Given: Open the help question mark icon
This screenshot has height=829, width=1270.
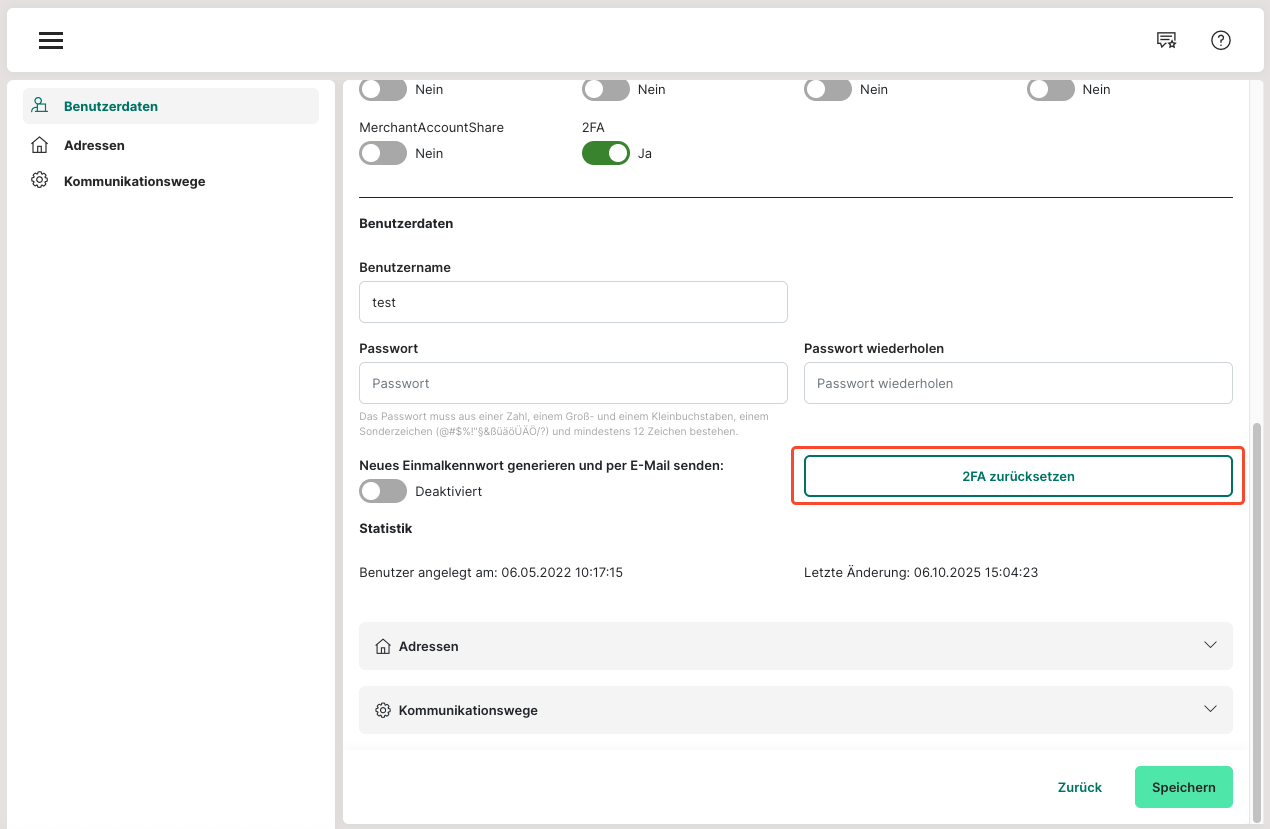Looking at the screenshot, I should [x=1220, y=40].
